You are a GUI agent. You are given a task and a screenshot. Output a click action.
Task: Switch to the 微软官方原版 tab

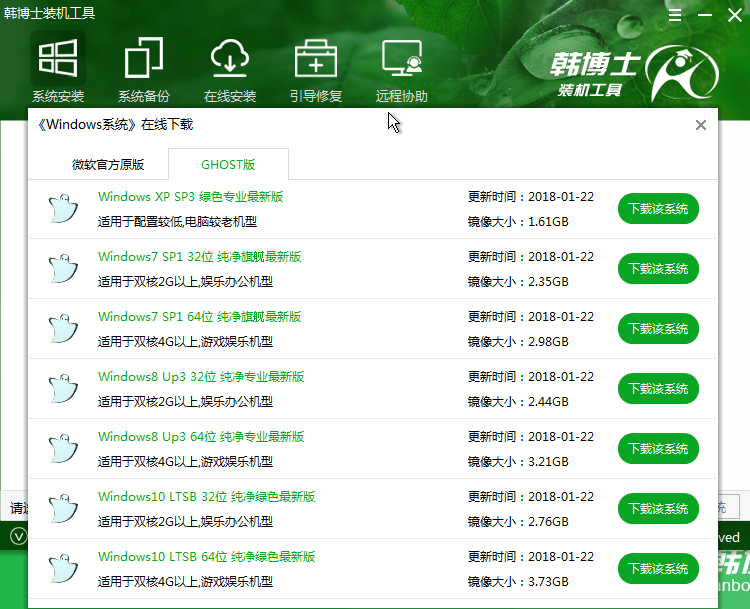[x=107, y=164]
